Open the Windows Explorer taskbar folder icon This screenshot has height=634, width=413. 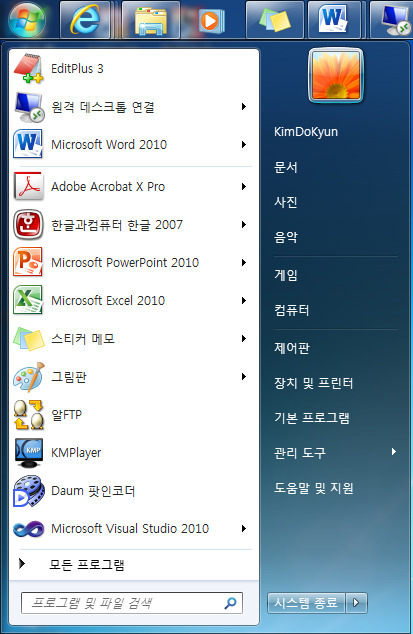point(150,20)
